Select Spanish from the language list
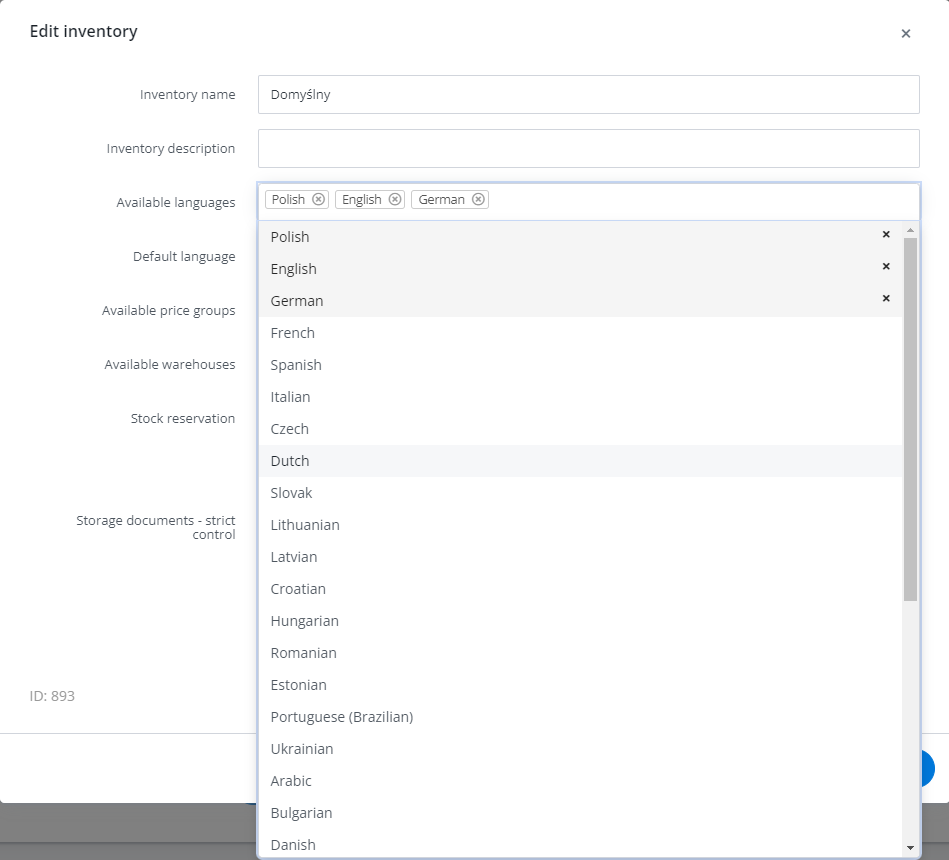 click(x=580, y=365)
